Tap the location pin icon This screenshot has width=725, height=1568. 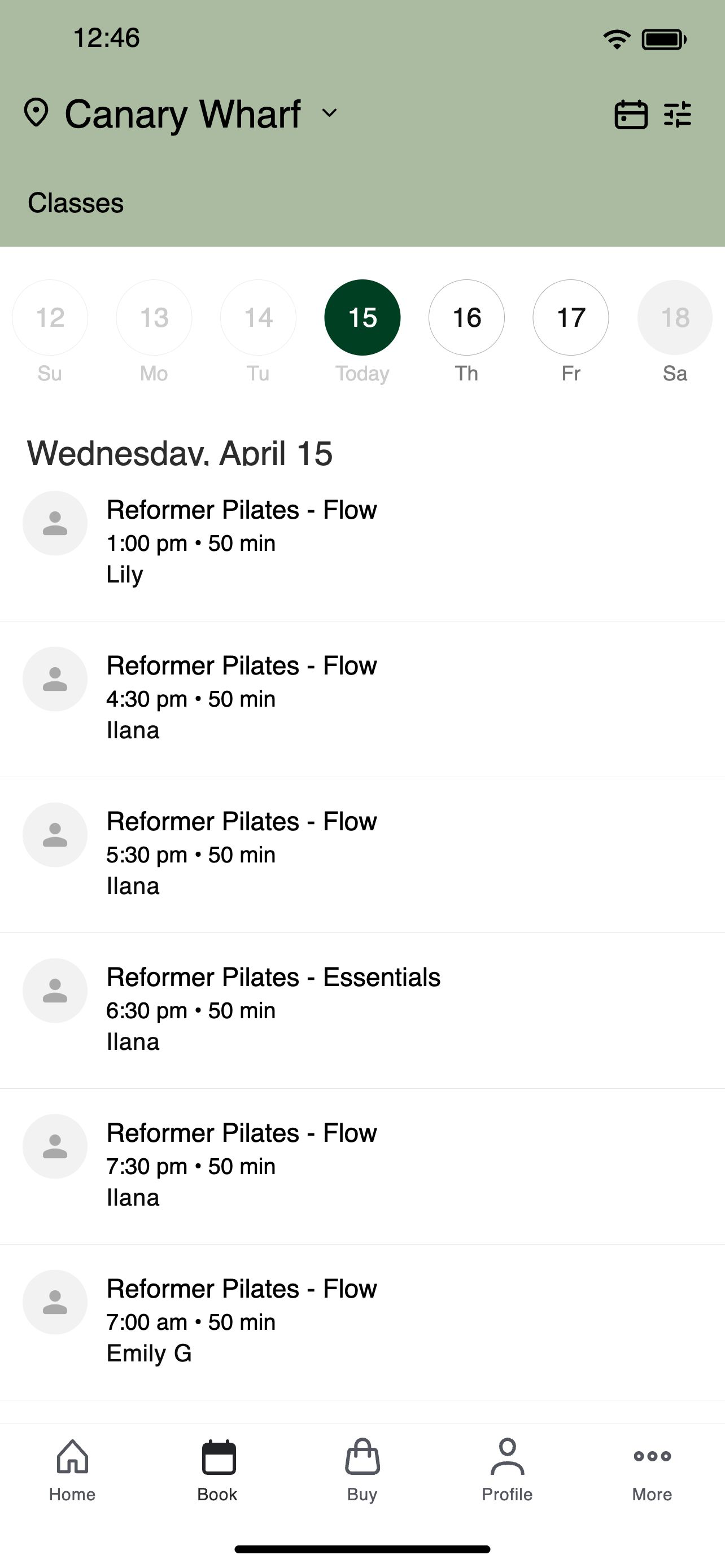pyautogui.click(x=36, y=113)
